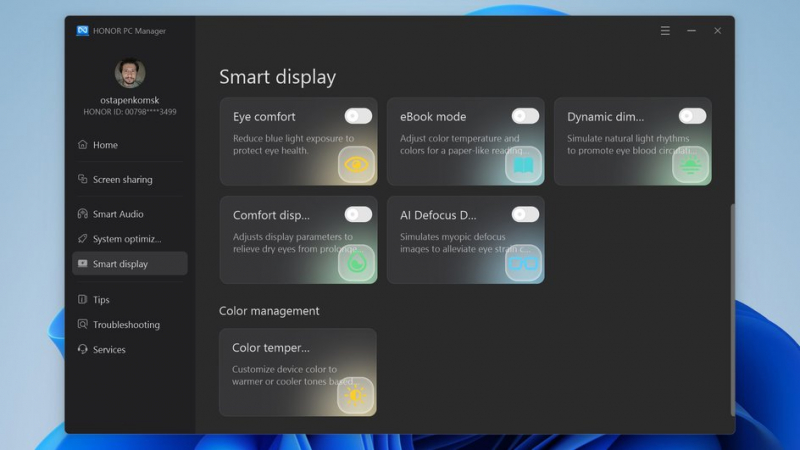Open Services from sidebar
This screenshot has height=450, width=800.
(130, 349)
